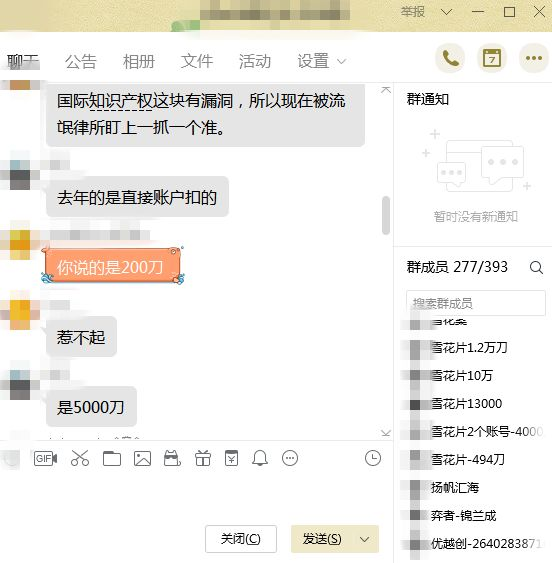This screenshot has width=552, height=563.
Task: Insert a picture with image icon
Action: 142,459
